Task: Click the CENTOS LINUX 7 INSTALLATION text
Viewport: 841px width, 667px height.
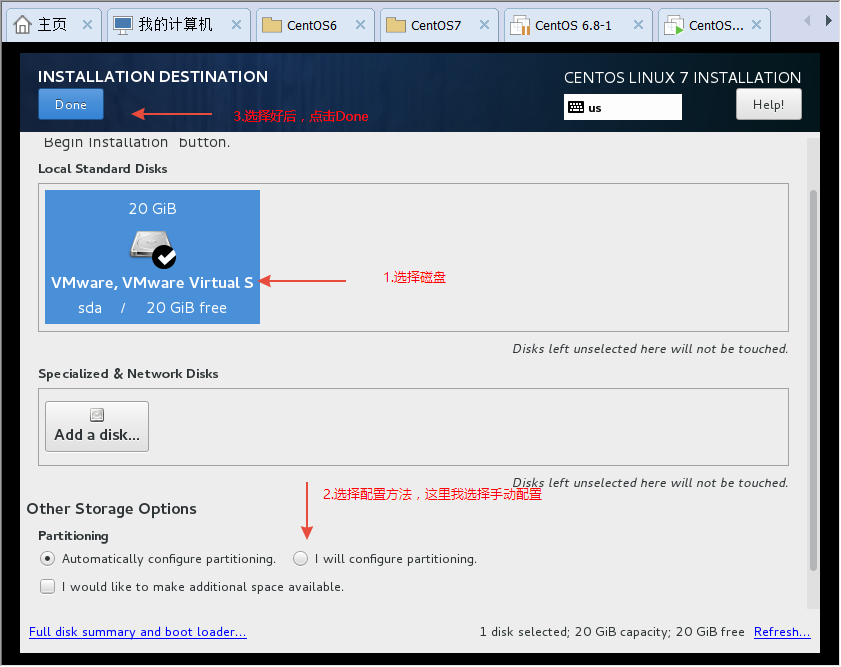Action: coord(682,78)
